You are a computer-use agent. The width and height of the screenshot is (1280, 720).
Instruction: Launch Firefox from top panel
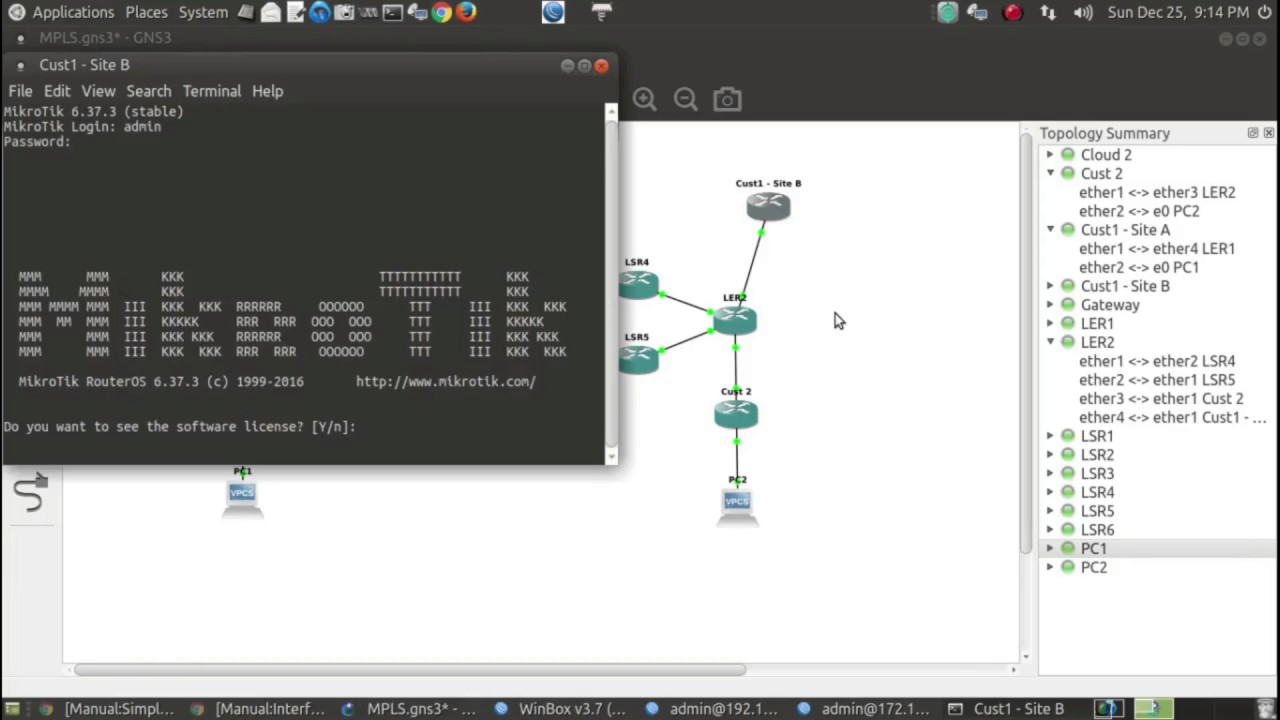point(466,12)
